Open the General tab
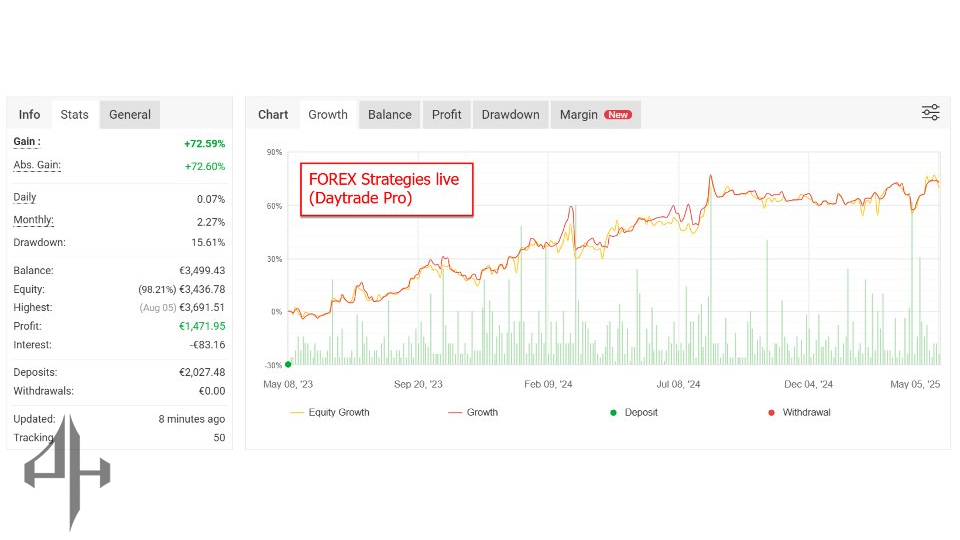960x540 pixels. tap(130, 114)
